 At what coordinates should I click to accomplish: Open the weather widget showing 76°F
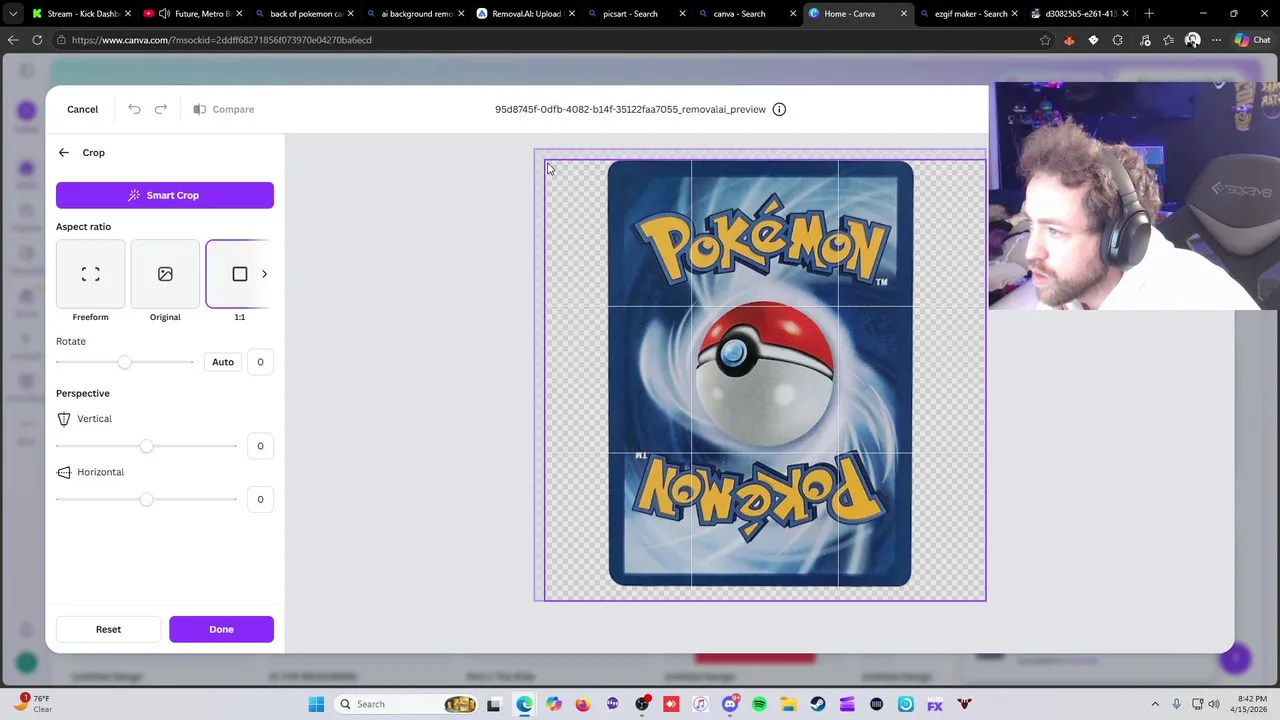tap(32, 704)
